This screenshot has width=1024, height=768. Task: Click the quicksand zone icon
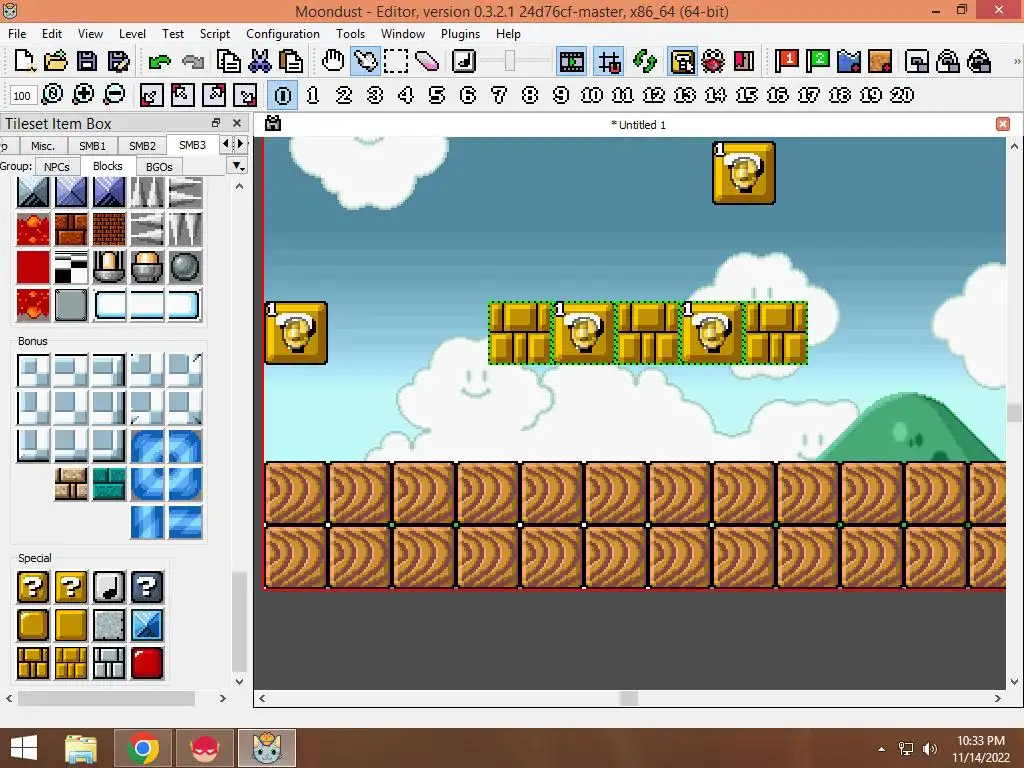(880, 62)
